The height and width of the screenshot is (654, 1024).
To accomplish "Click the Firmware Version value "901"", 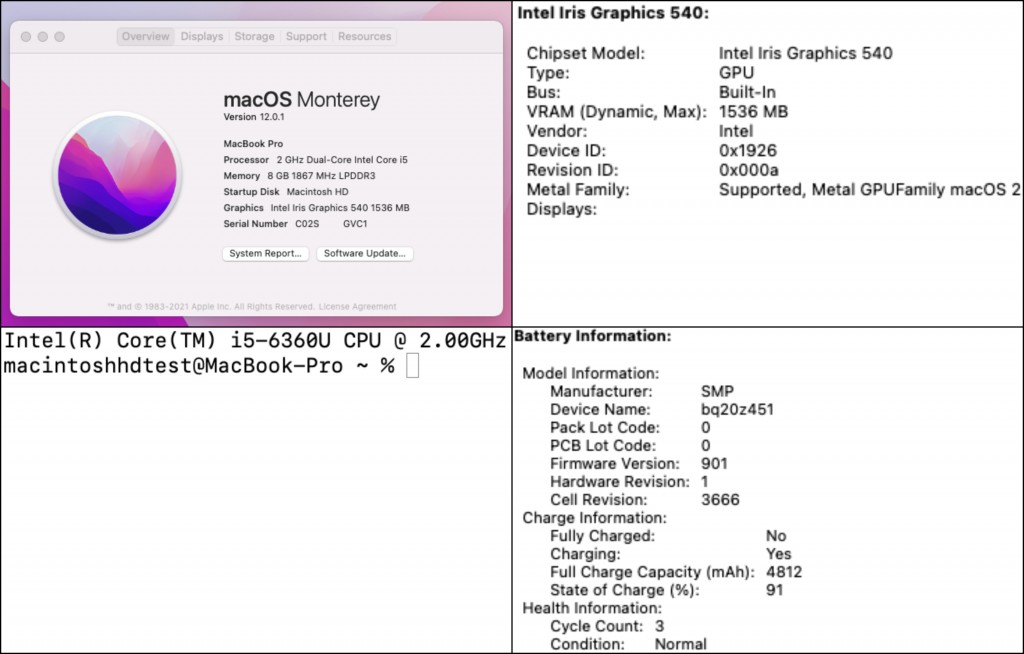I will (714, 463).
